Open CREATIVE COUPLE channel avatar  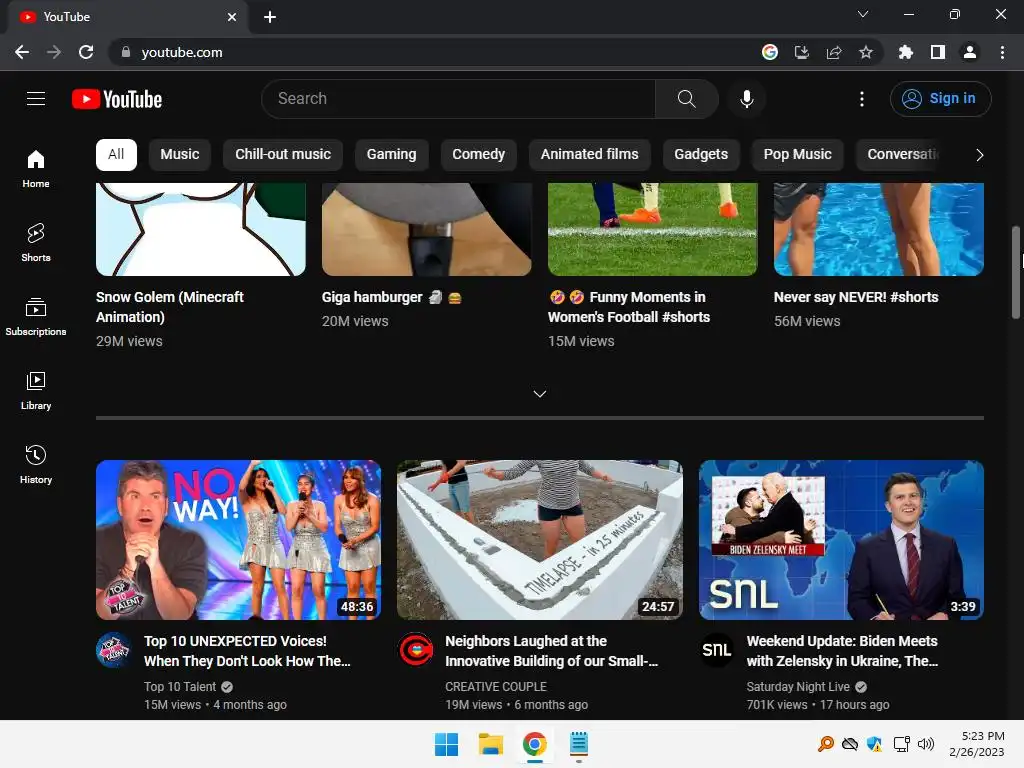pos(415,650)
